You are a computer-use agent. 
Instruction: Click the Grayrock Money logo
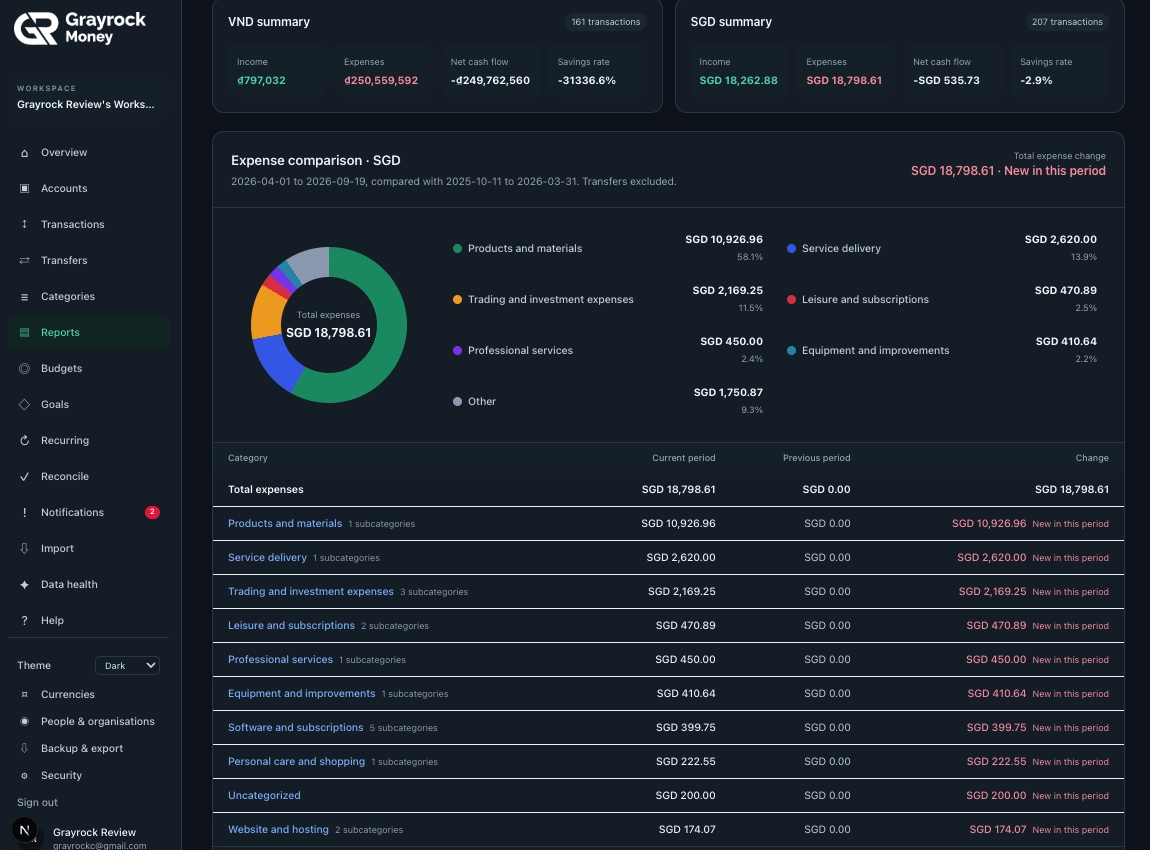tap(80, 29)
